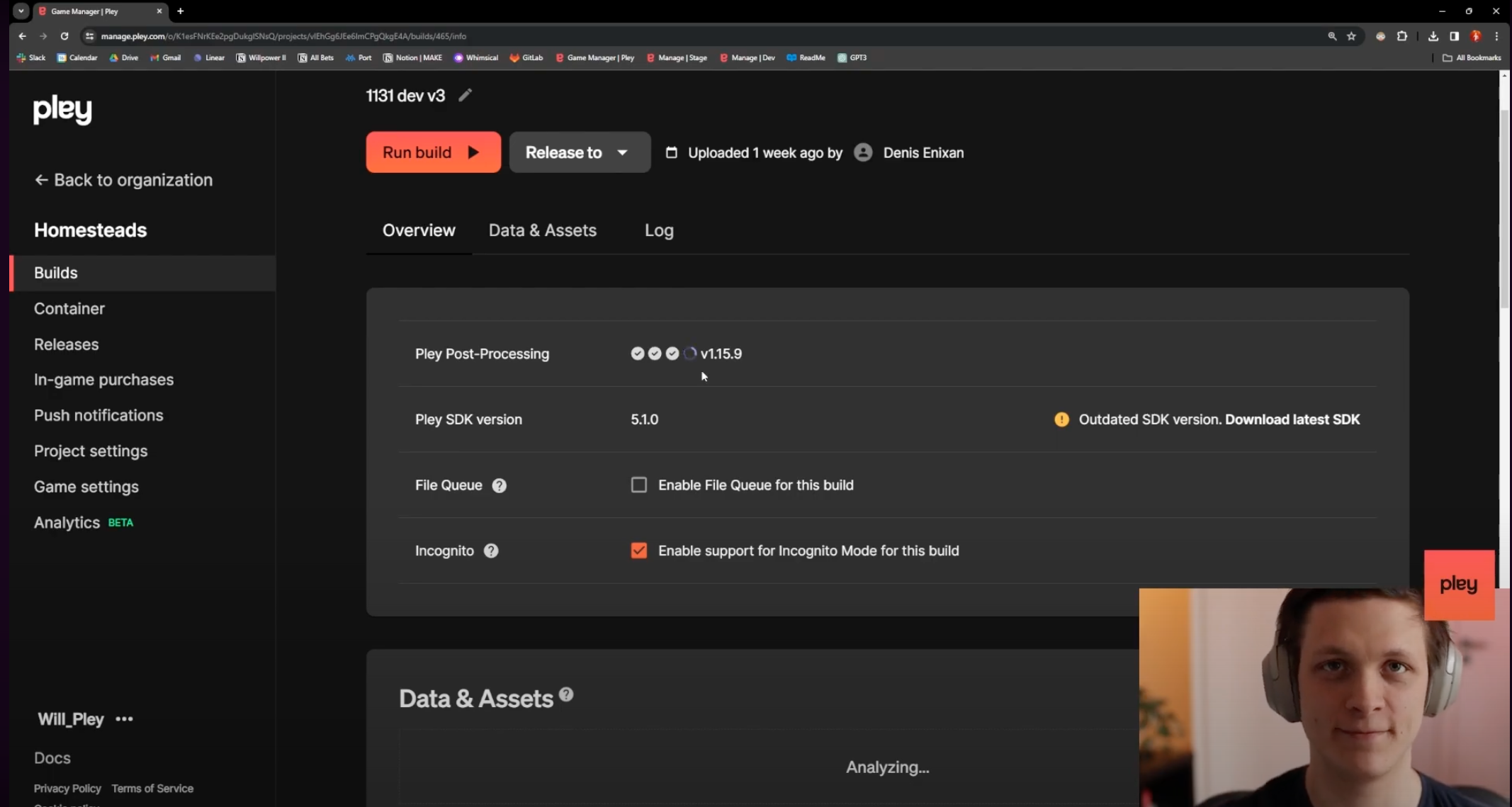Open Drive bookmark
Screen dimensions: 1512x807
pyautogui.click(x=124, y=57)
